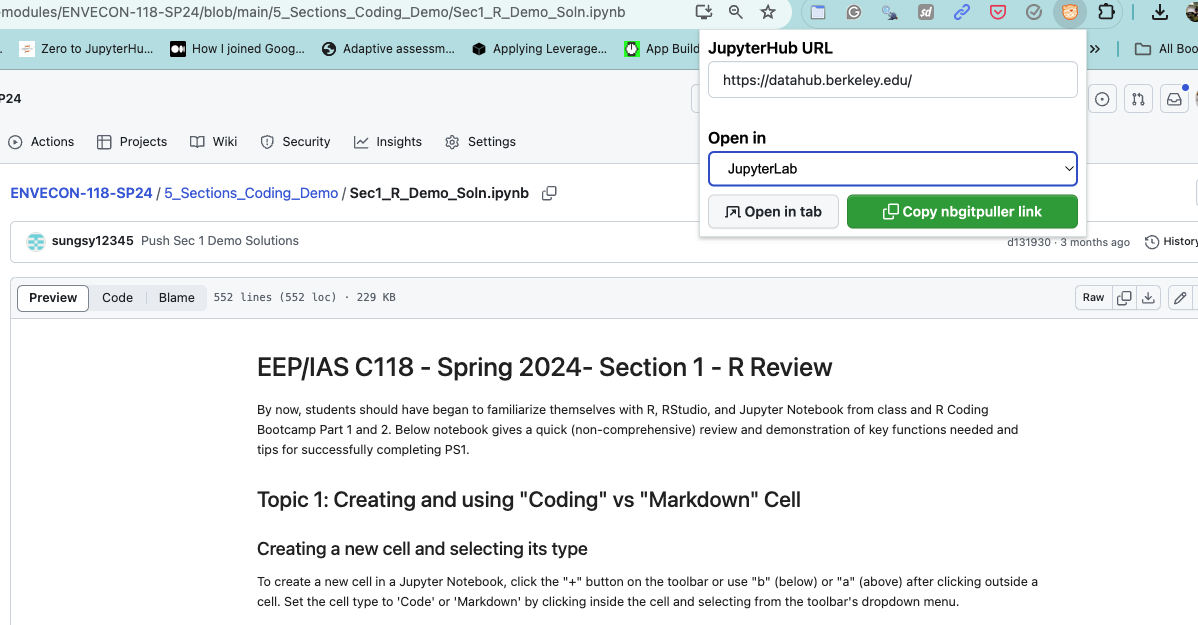Viewport: 1198px width, 625px height.
Task: Click the ENVECON-118-SP24 breadcrumb link
Action: tap(81, 193)
